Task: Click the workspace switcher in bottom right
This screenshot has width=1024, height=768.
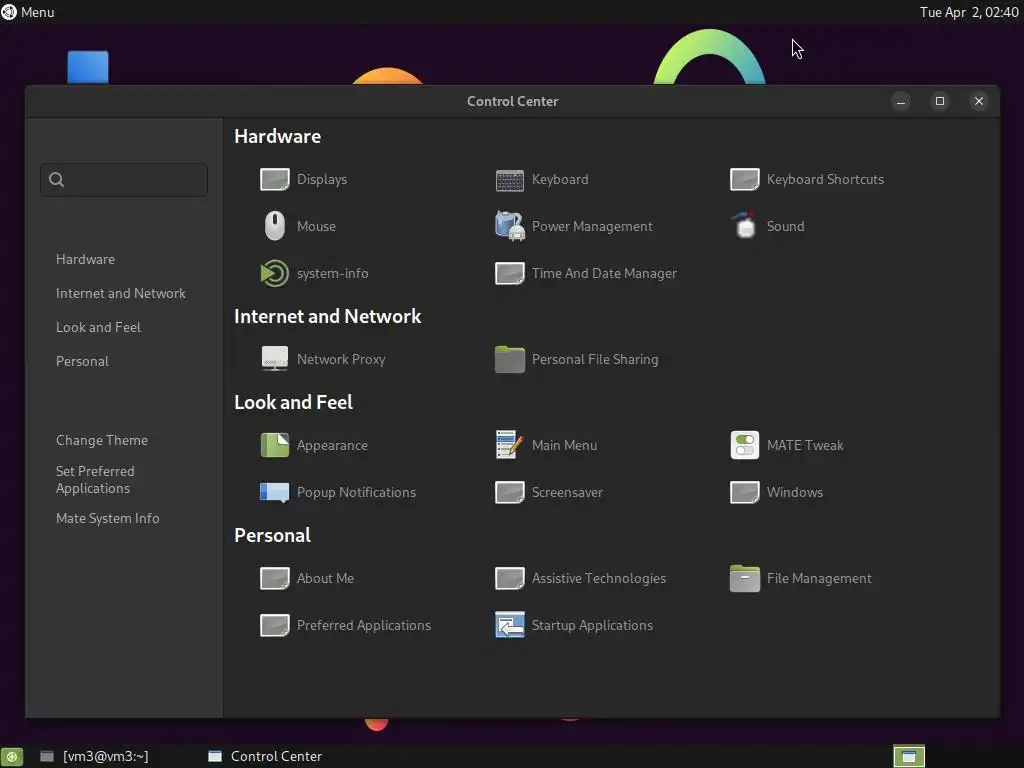Action: point(909,756)
